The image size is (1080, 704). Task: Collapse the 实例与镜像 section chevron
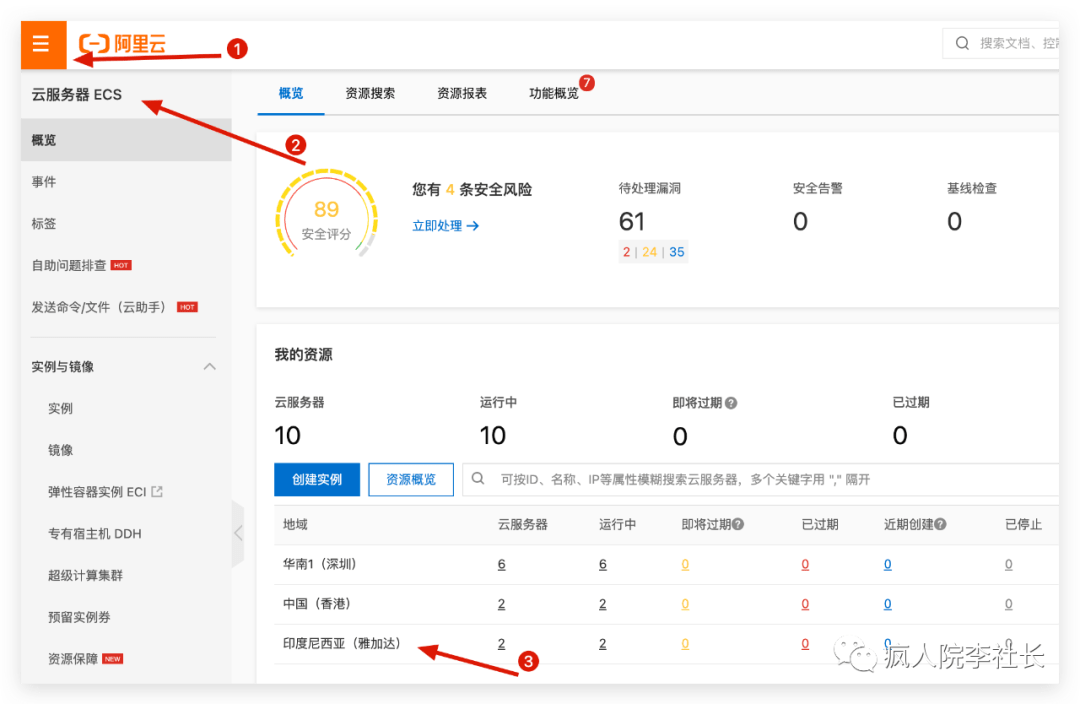click(210, 367)
